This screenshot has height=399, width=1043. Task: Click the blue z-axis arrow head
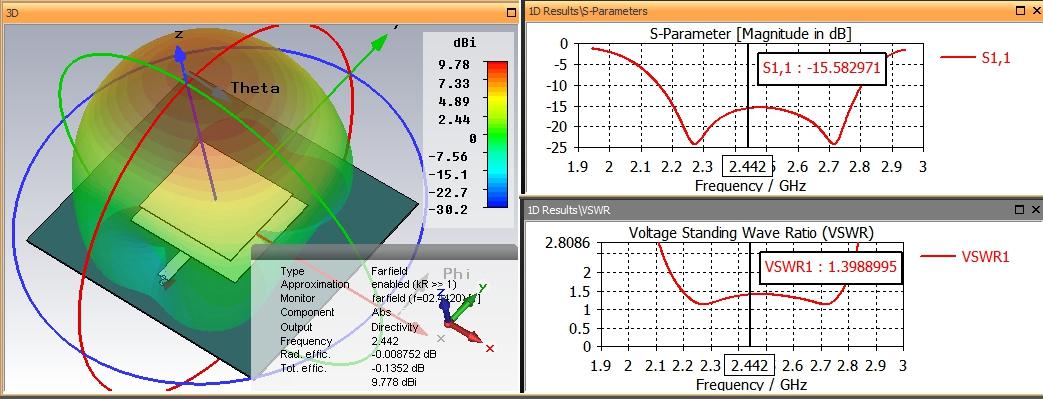[179, 53]
